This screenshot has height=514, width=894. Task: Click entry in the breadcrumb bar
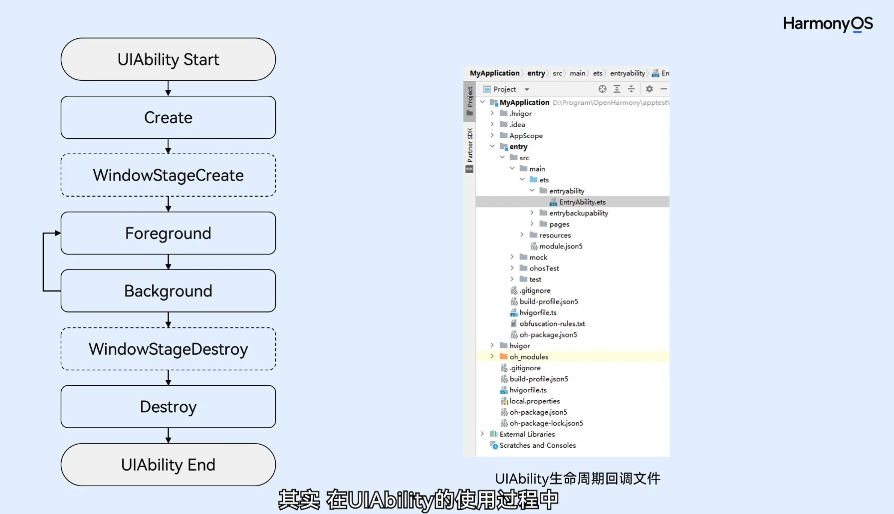pos(536,74)
